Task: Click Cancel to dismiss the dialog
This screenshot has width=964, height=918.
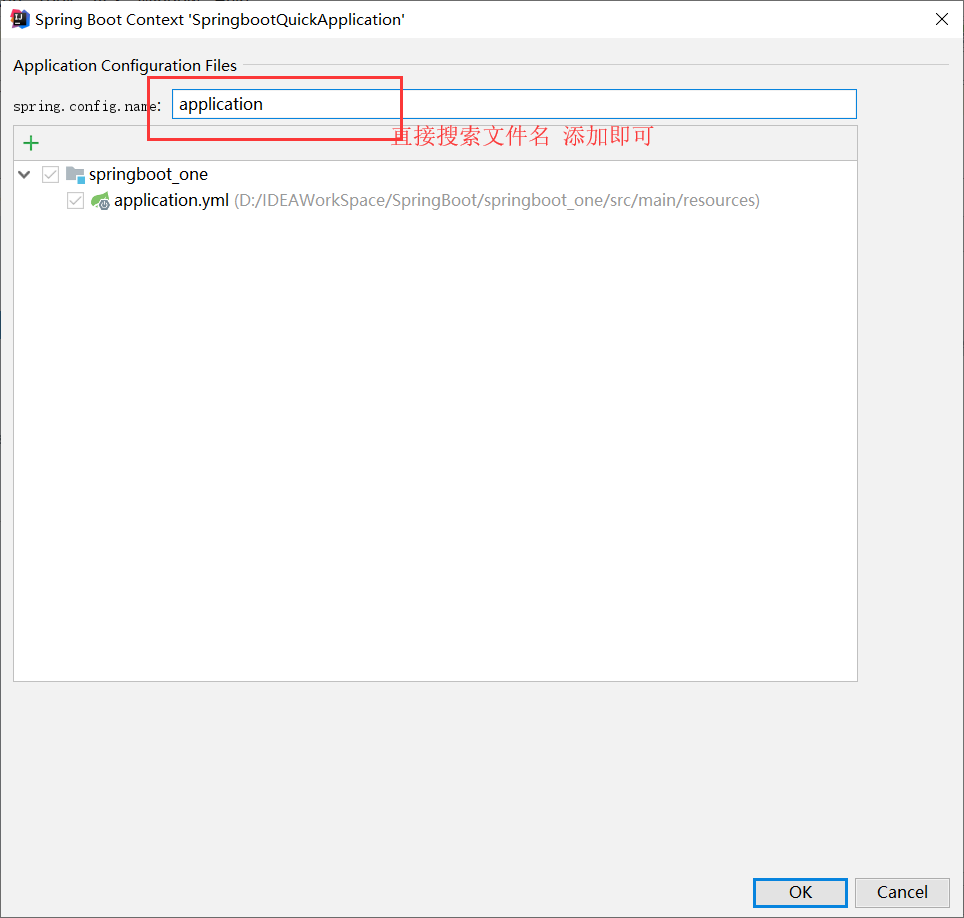Action: [x=902, y=892]
